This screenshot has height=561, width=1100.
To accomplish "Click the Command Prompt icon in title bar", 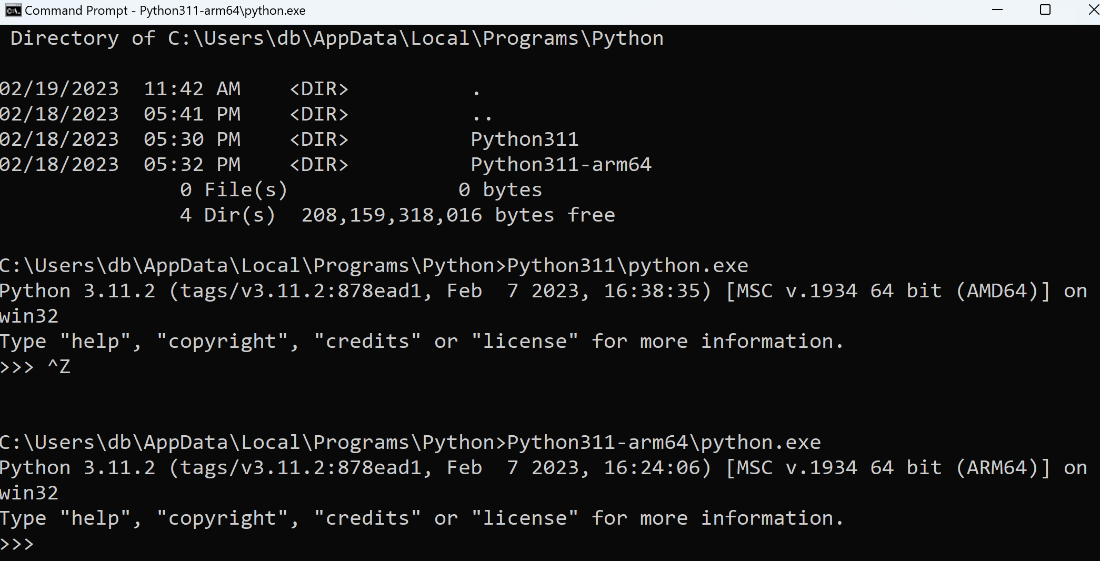I will (12, 10).
